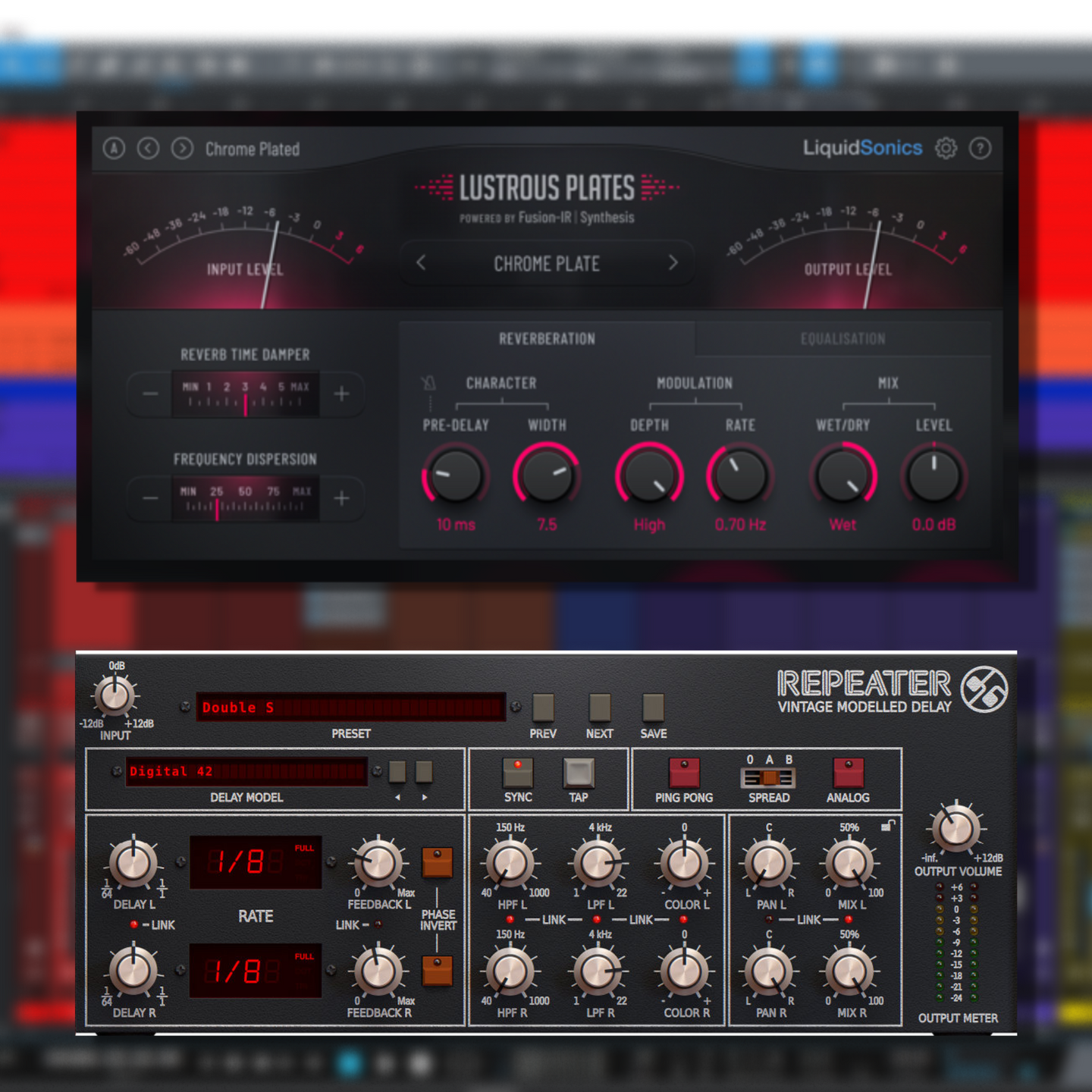
Task: Click the Repeater PREV preset button
Action: (543, 708)
